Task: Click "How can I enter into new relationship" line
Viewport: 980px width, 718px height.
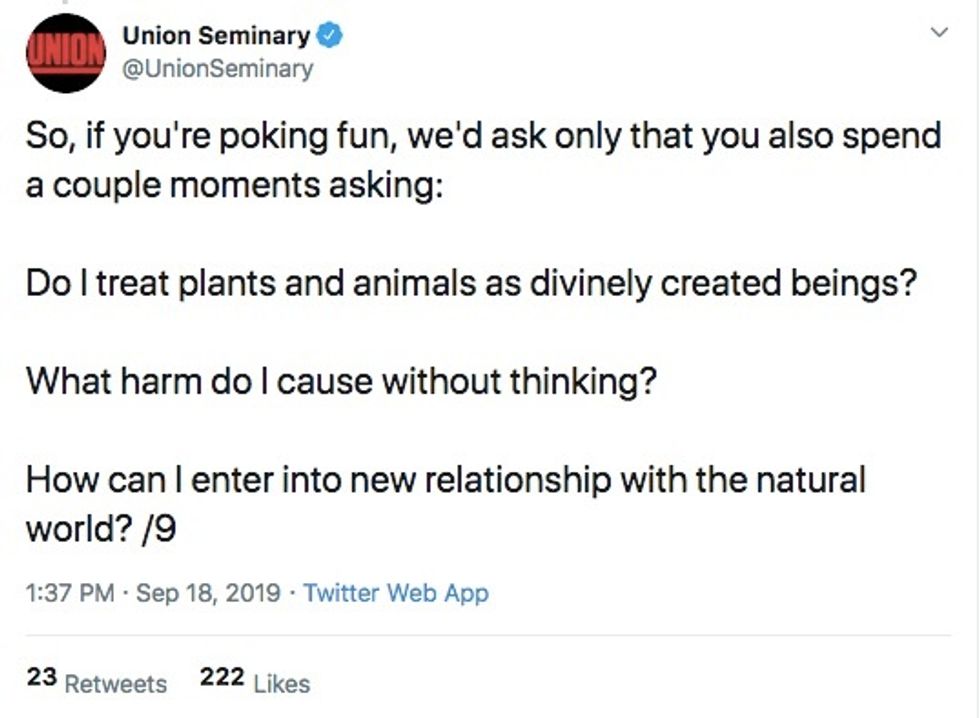Action: click(445, 479)
